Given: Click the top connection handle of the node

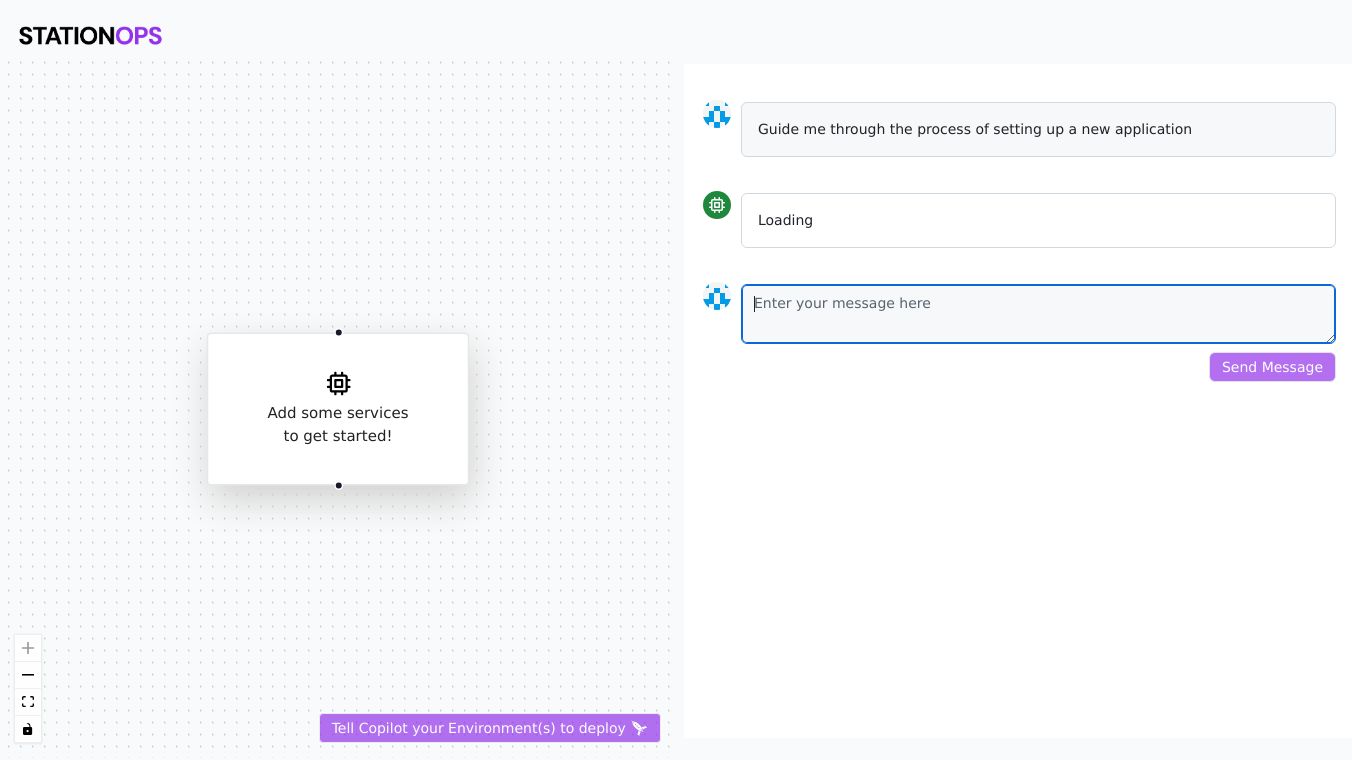Looking at the screenshot, I should point(339,332).
